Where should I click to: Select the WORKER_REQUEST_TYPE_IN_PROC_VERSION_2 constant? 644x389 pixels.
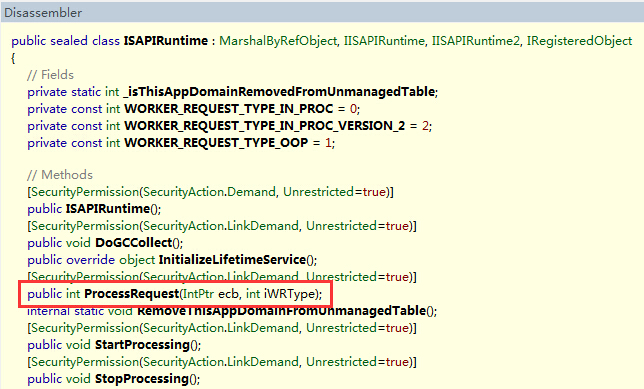coord(264,126)
